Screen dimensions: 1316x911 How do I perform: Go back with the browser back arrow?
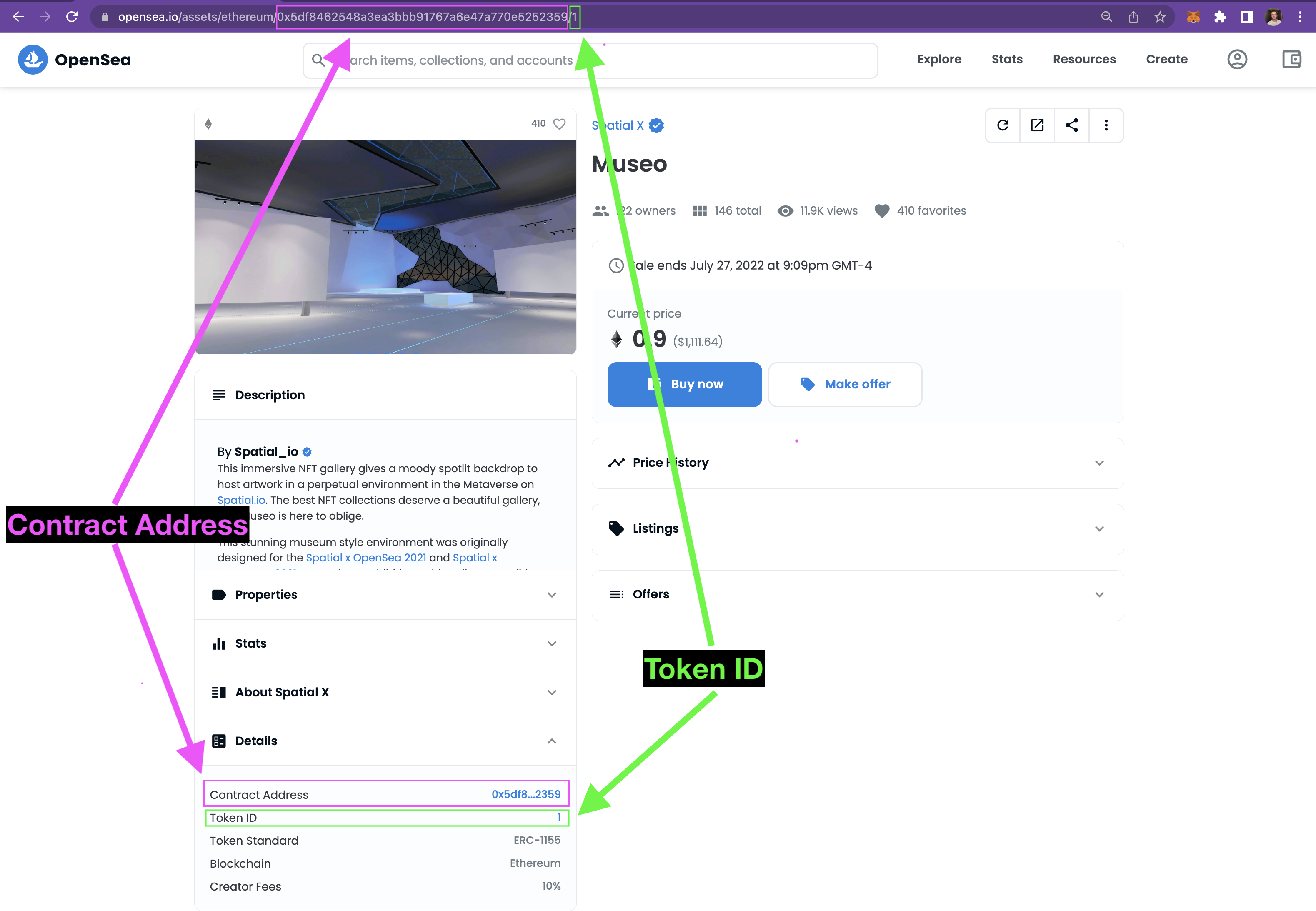click(x=18, y=17)
